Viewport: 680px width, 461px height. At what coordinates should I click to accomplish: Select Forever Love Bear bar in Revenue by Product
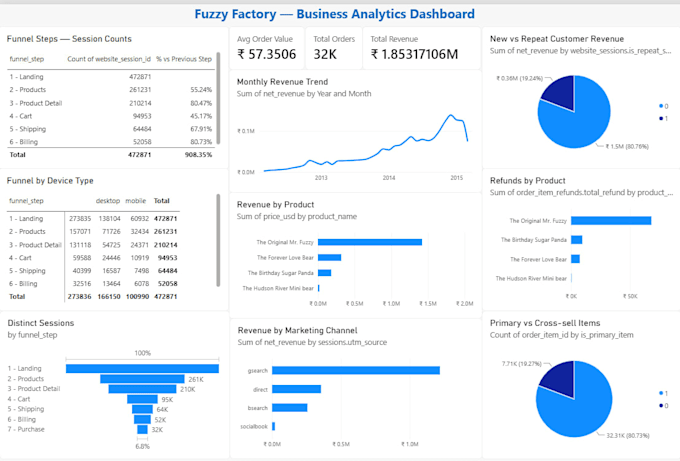pos(329,258)
